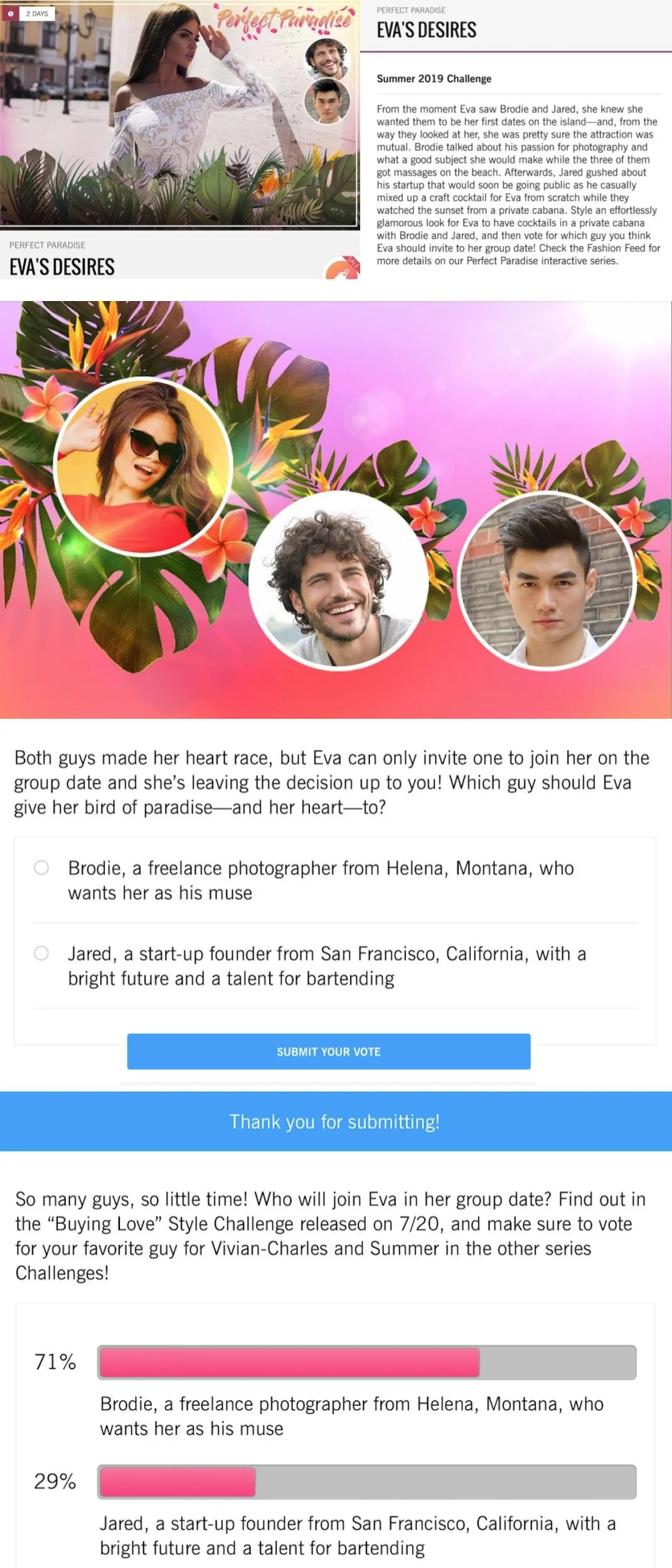
Task: Select the Jared start-up founder radio option
Action: click(x=41, y=953)
